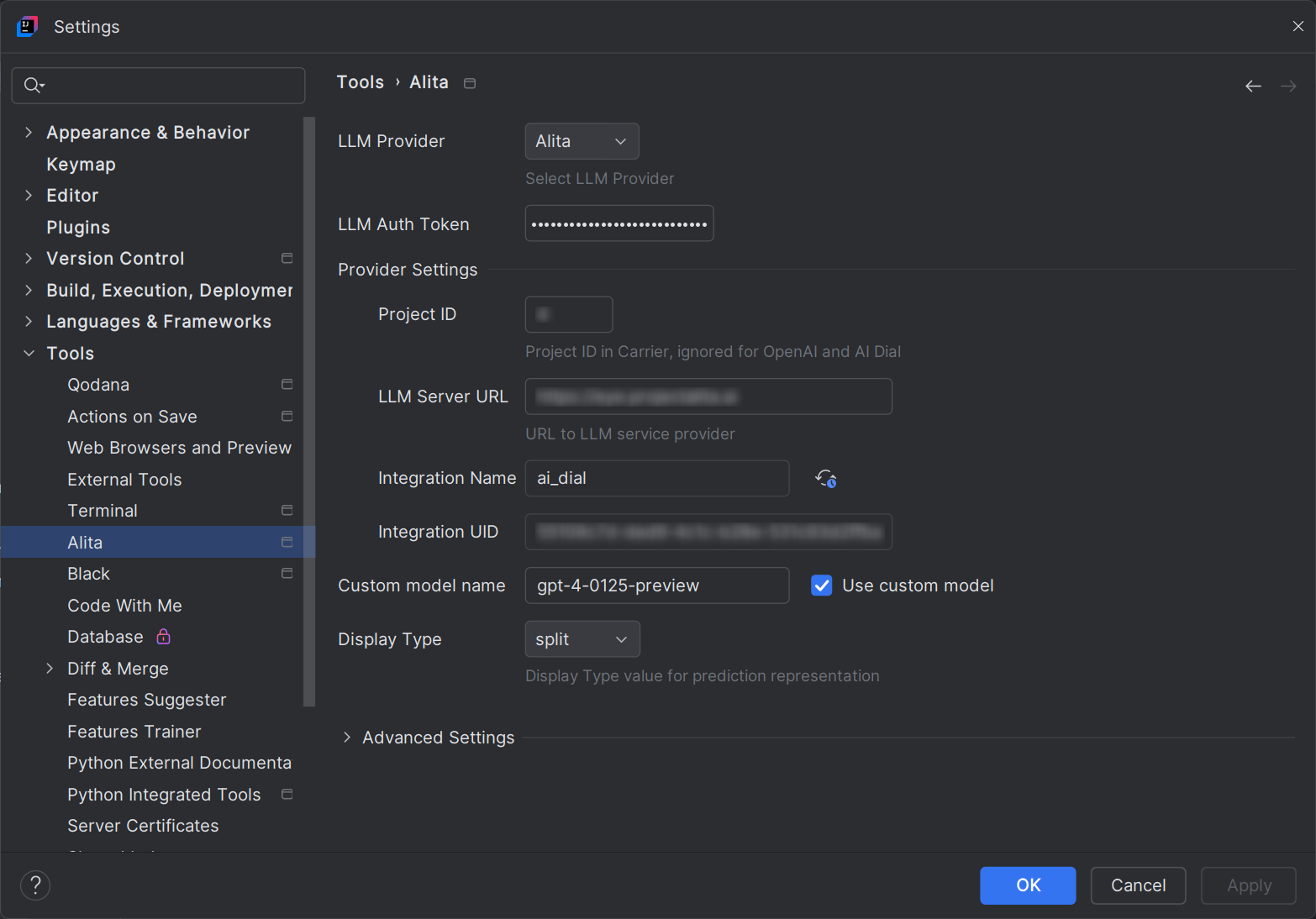The width and height of the screenshot is (1316, 919).
Task: Open Web Browsers and Preview settings
Action: coord(179,448)
